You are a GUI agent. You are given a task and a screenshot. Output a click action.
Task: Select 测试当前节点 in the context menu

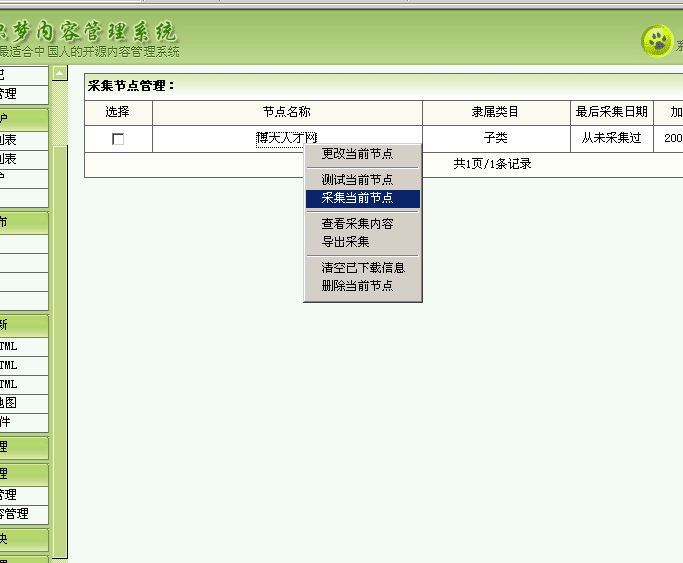[357, 180]
